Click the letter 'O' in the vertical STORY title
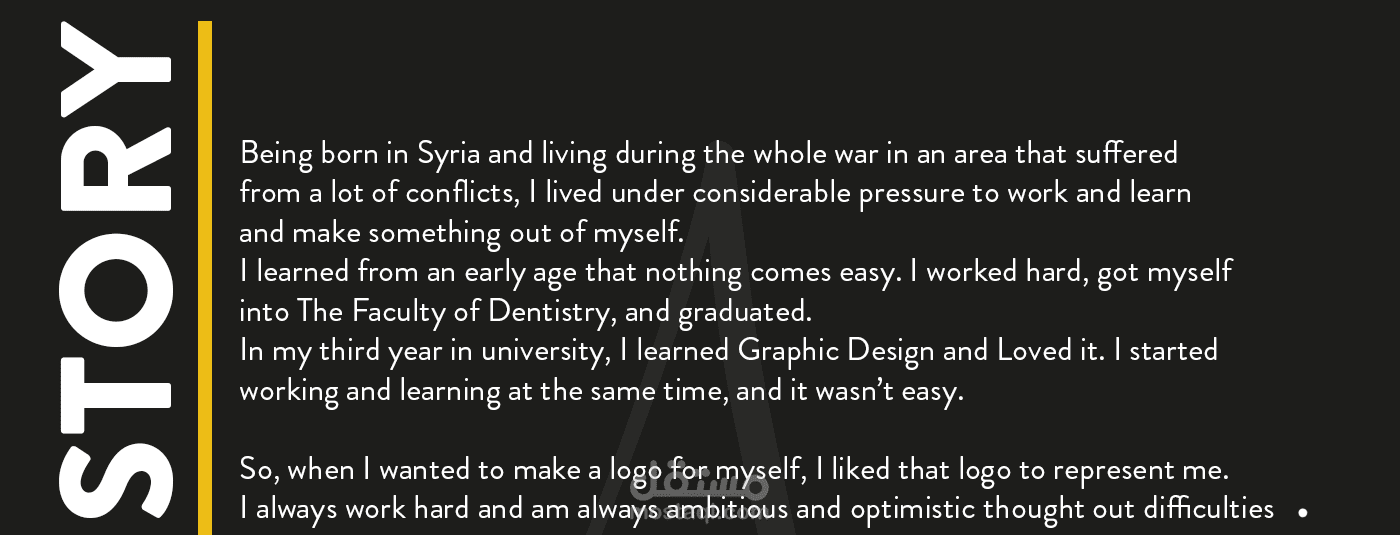1400x535 pixels. [x=116, y=283]
